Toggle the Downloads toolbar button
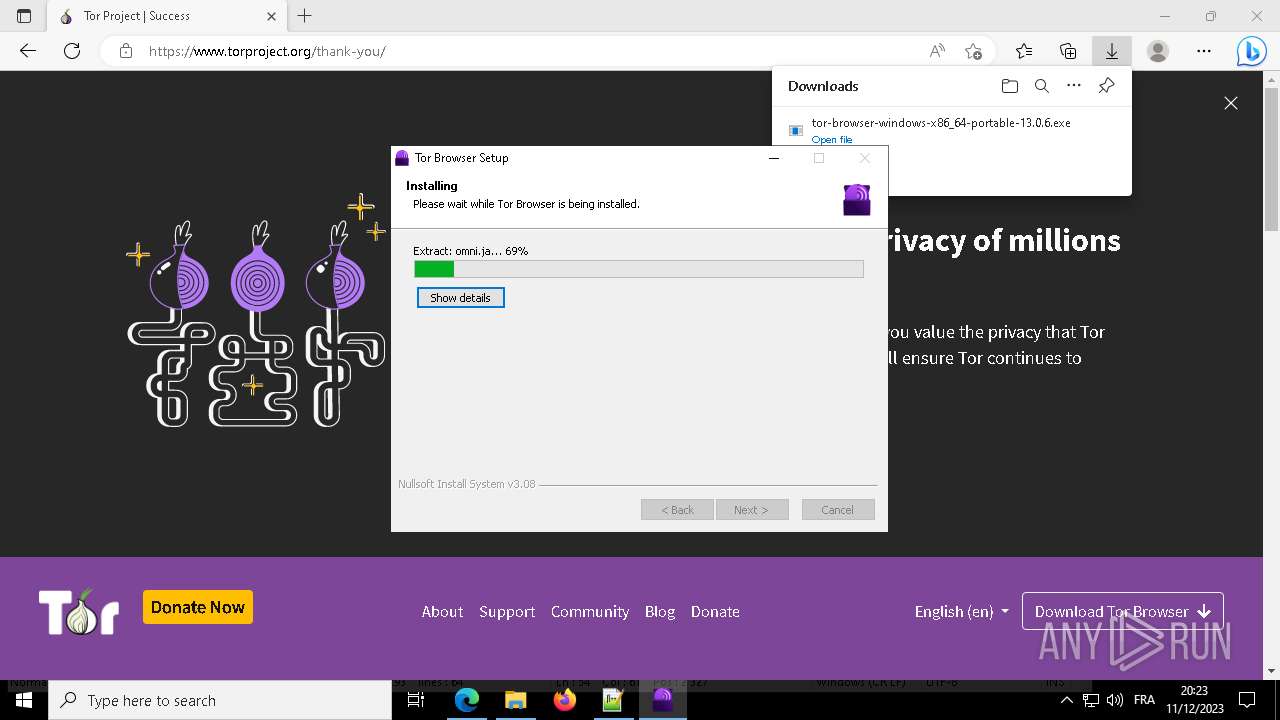The height and width of the screenshot is (720, 1280). (1111, 51)
